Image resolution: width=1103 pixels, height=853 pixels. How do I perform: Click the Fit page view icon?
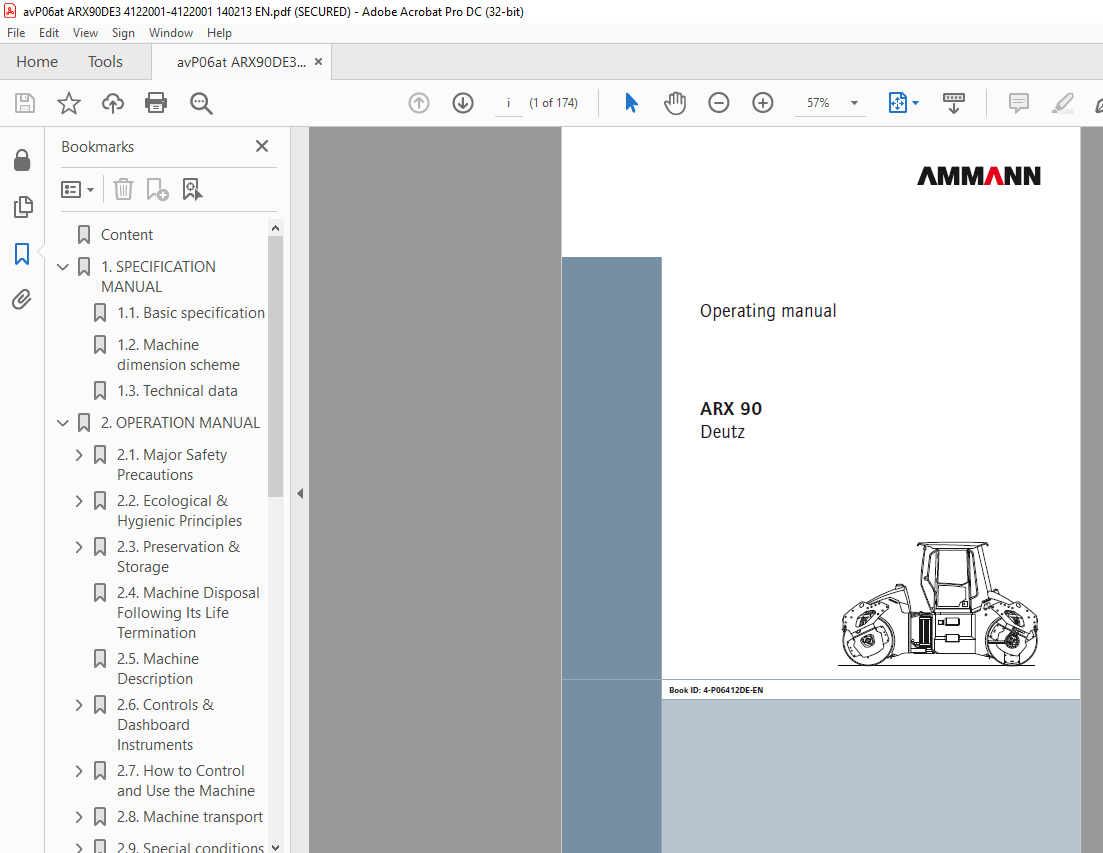[x=898, y=103]
